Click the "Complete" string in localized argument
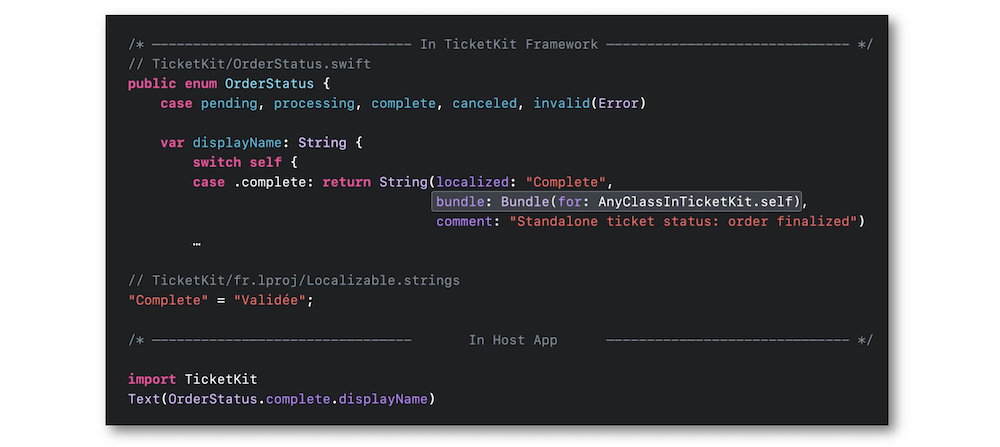Viewport: 1000px width, 447px height. (x=566, y=182)
